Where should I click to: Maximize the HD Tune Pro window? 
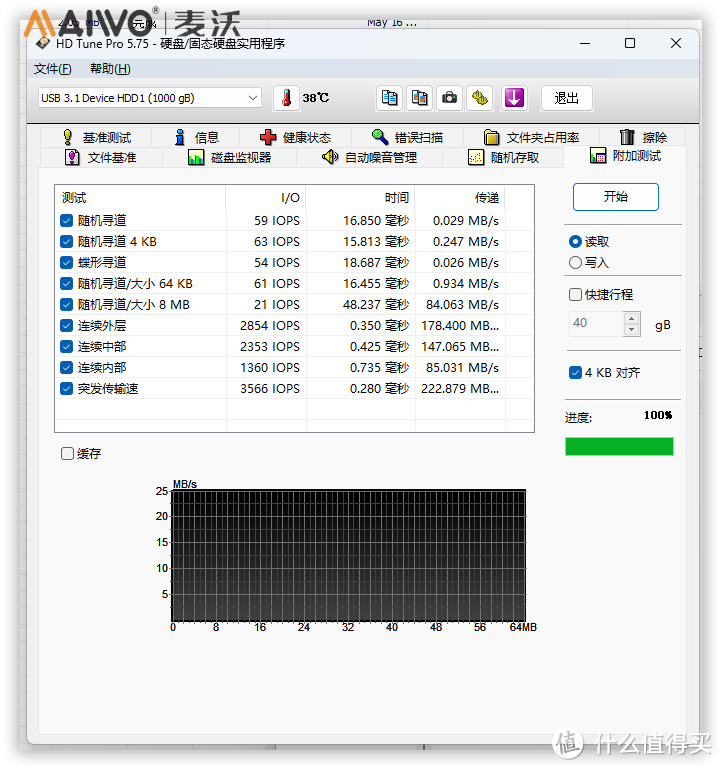coord(630,43)
